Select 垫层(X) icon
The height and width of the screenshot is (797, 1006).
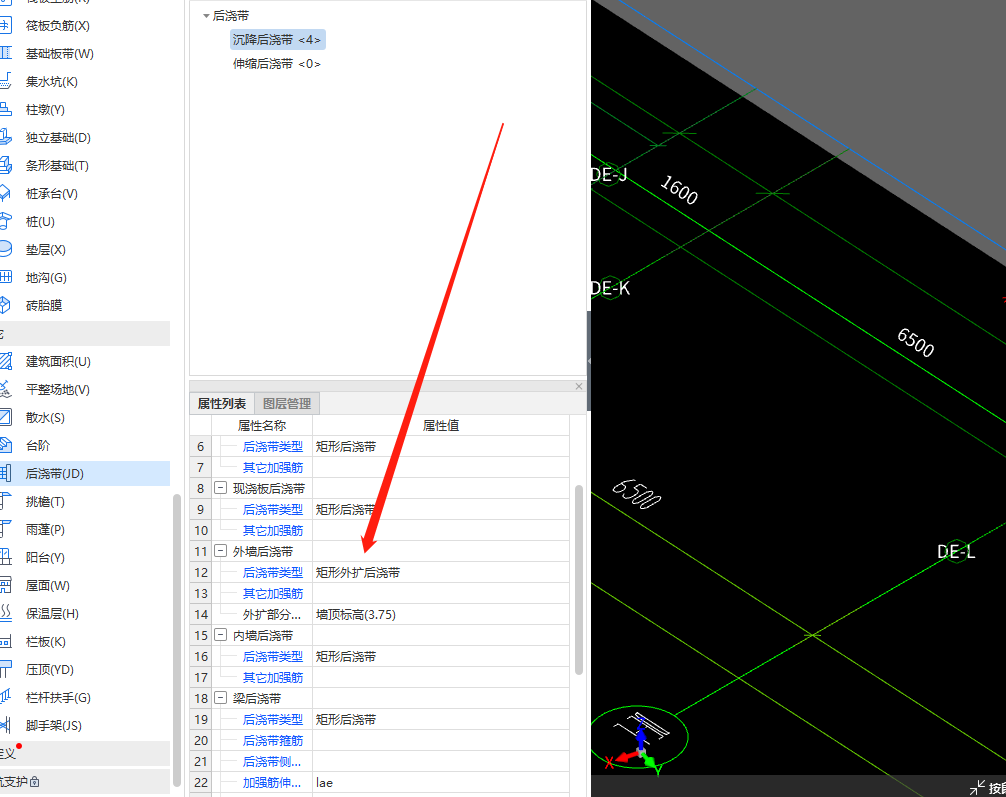(x=5, y=250)
